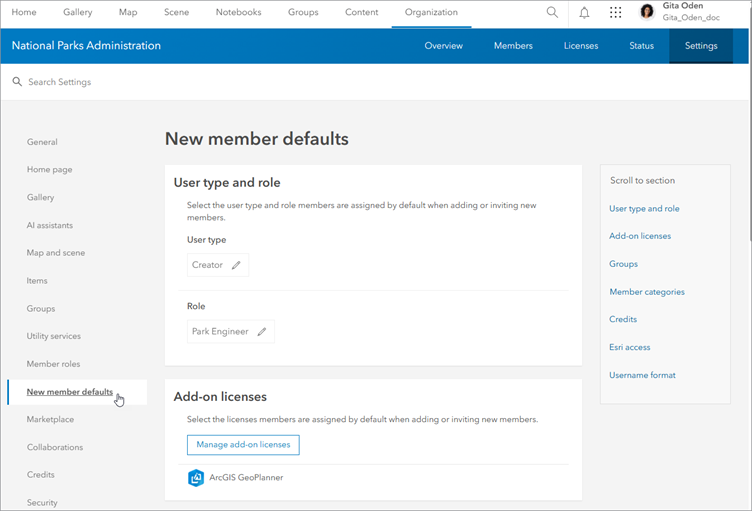
Task: Jump to Member categories section
Action: tap(647, 292)
